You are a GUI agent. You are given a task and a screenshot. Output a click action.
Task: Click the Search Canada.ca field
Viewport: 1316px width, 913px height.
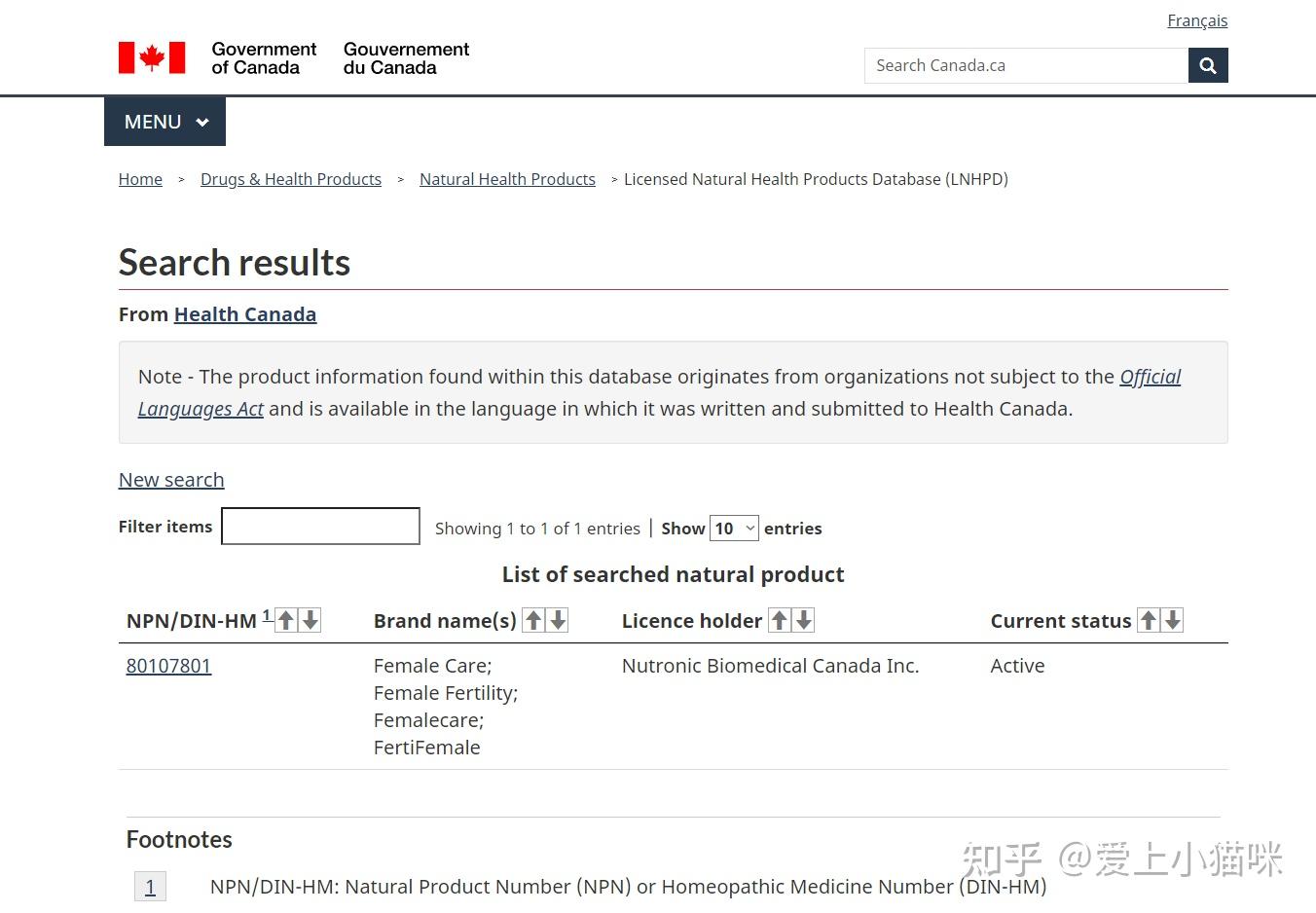1026,65
